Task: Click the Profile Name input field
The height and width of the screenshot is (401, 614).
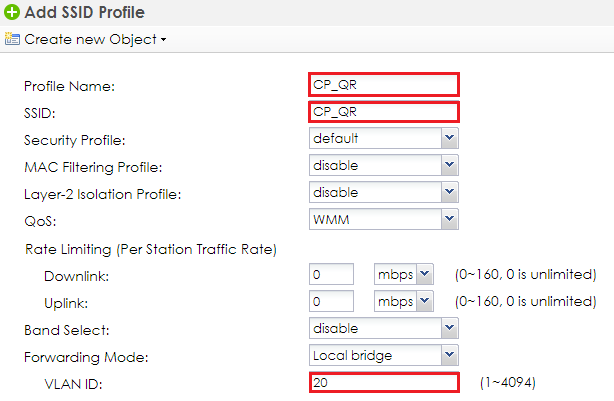Action: coord(384,85)
